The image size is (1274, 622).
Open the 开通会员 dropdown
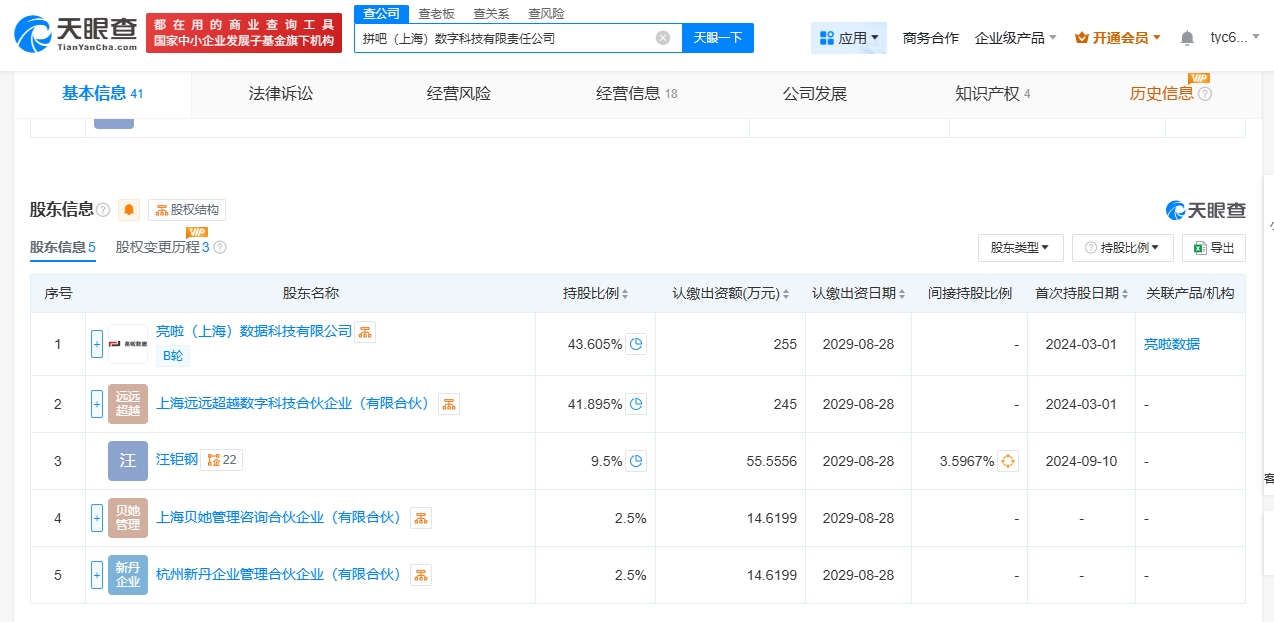[1118, 38]
